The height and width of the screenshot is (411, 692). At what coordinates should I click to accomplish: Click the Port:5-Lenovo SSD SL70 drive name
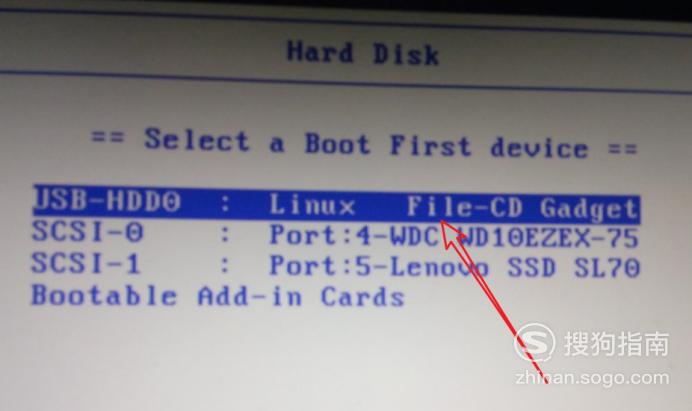coord(454,267)
